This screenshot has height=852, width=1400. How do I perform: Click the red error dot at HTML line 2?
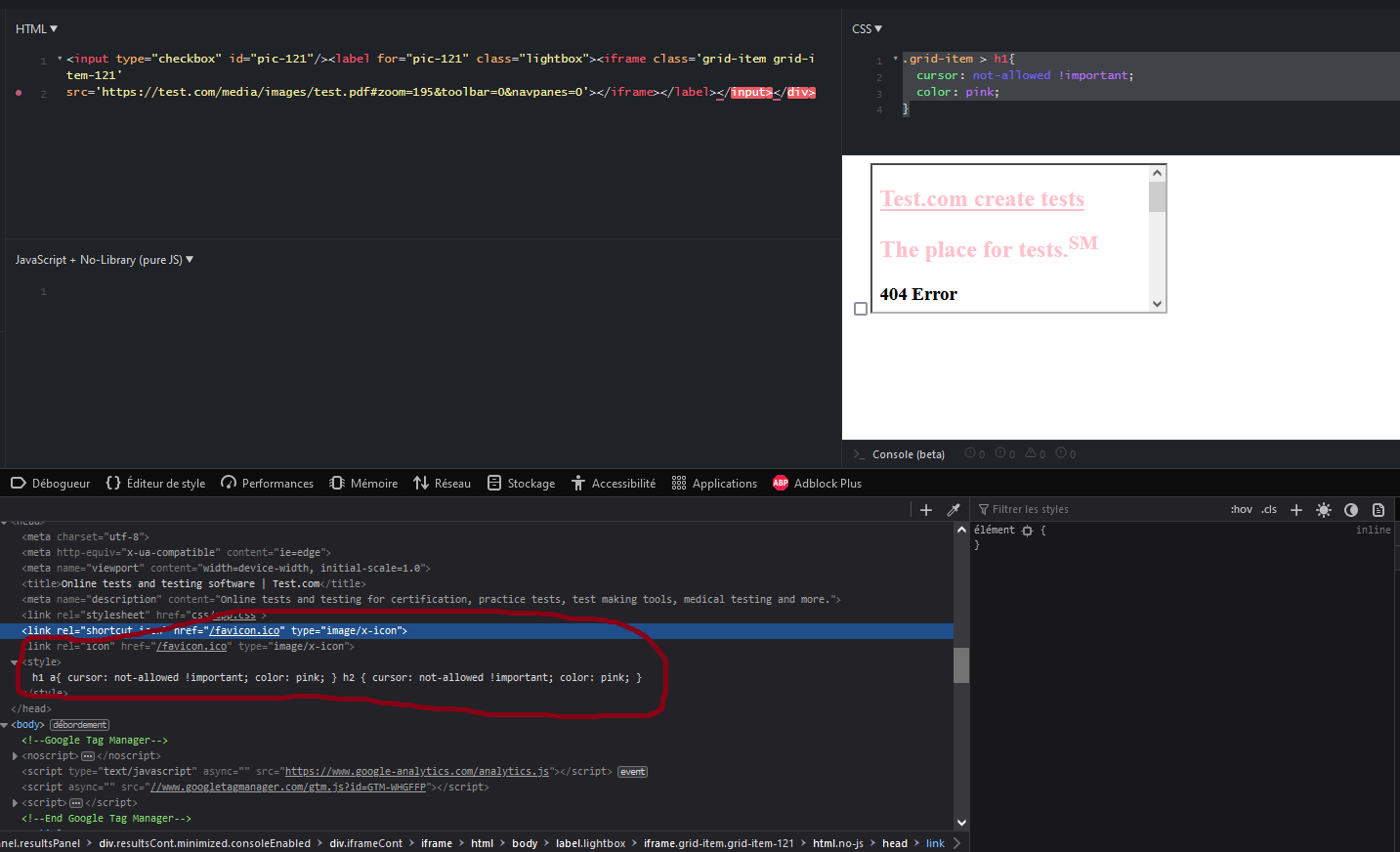point(19,93)
